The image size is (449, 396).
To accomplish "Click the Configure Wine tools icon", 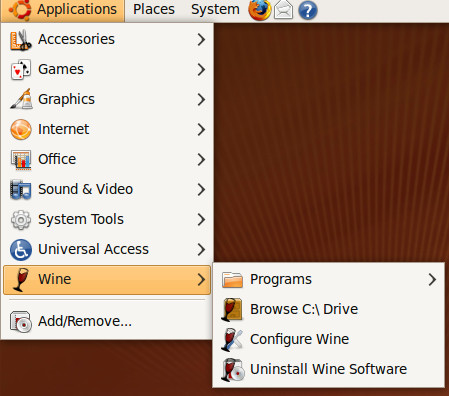I will [232, 340].
